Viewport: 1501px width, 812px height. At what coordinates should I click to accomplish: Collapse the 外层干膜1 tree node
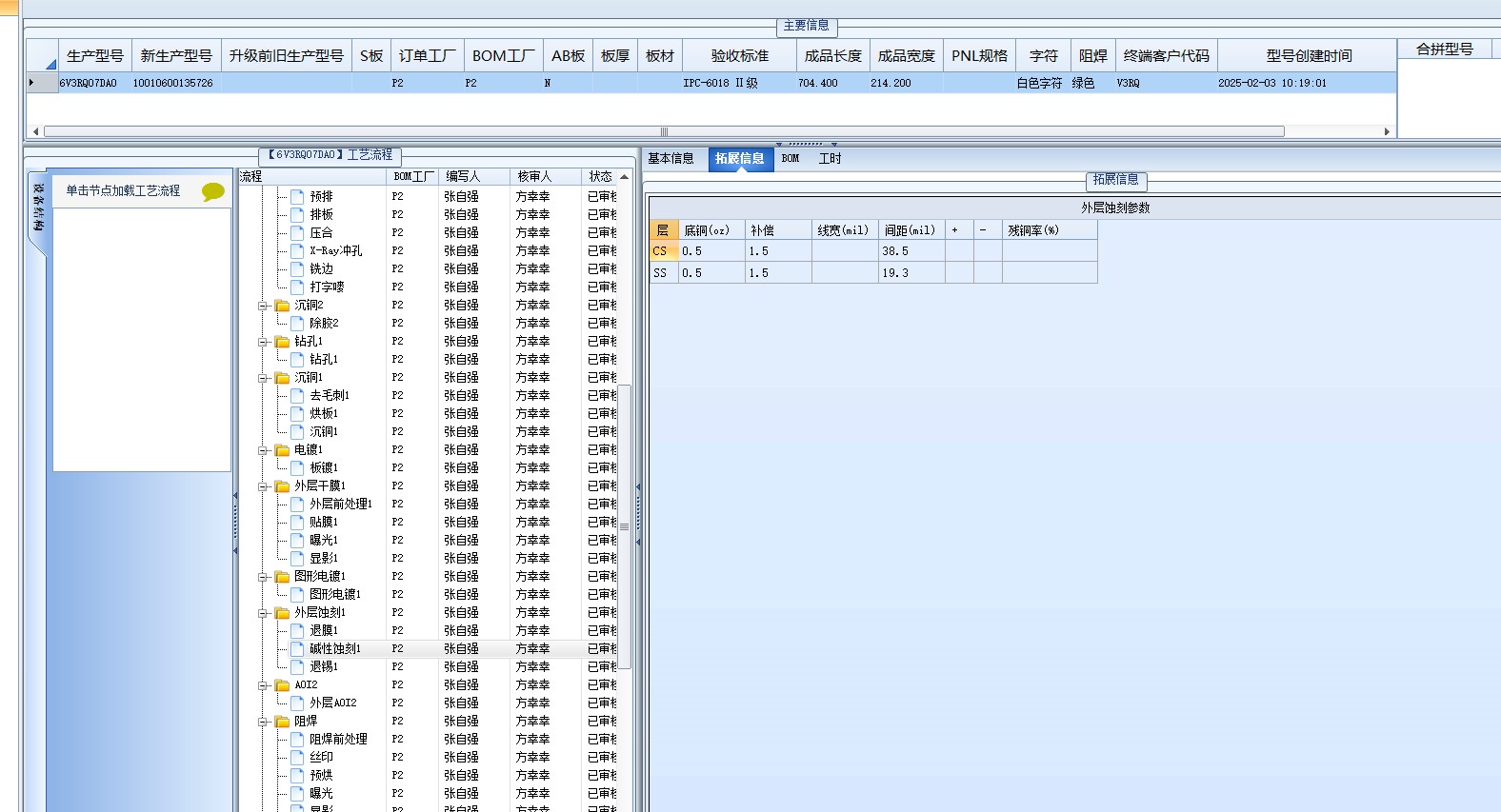[x=263, y=486]
